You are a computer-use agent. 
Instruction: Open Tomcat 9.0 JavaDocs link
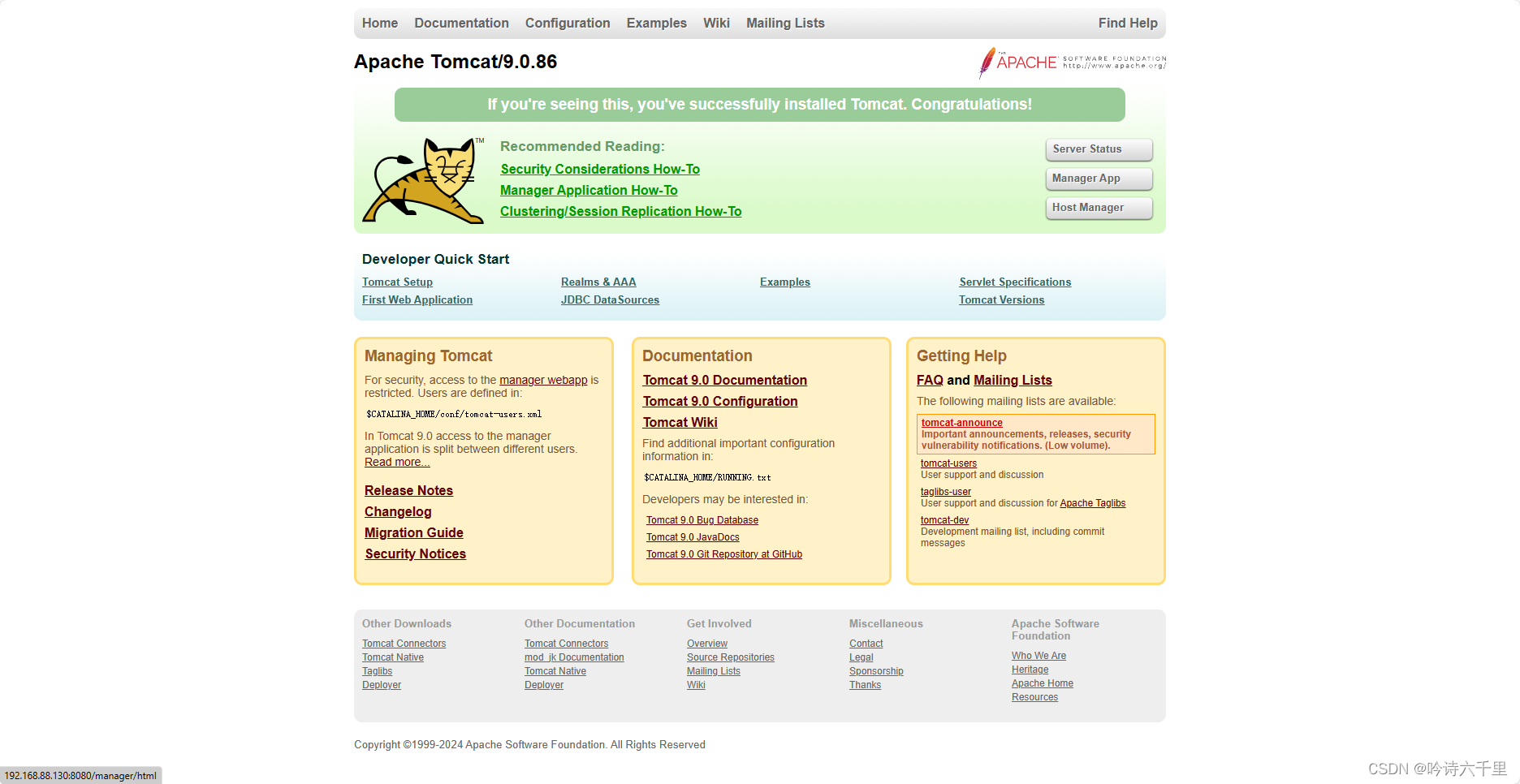pos(693,537)
